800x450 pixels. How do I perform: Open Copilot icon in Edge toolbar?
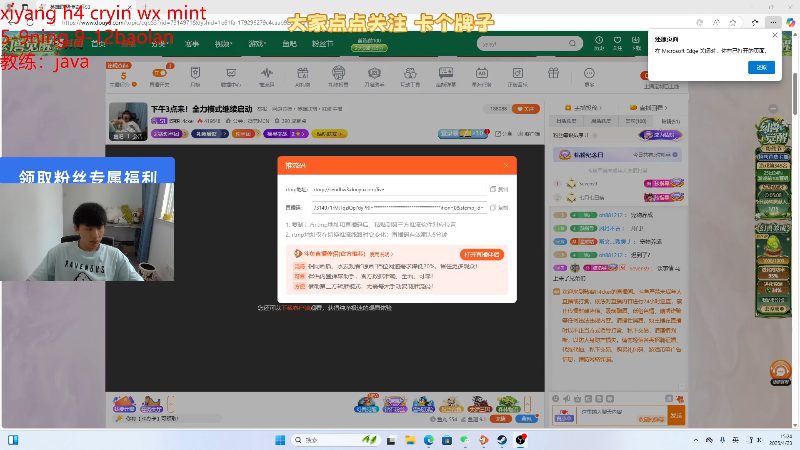click(x=790, y=22)
